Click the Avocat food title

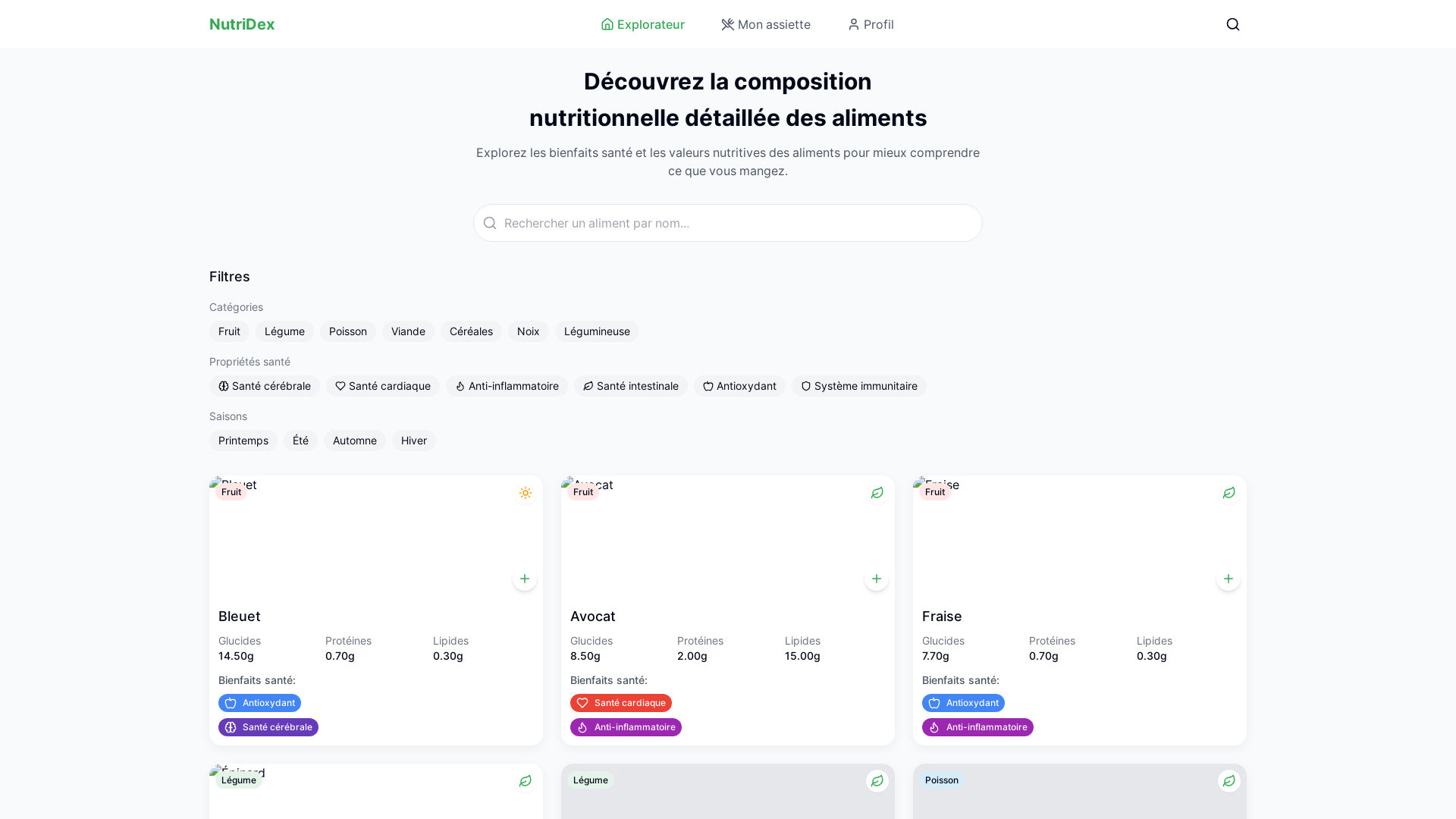[x=593, y=617]
